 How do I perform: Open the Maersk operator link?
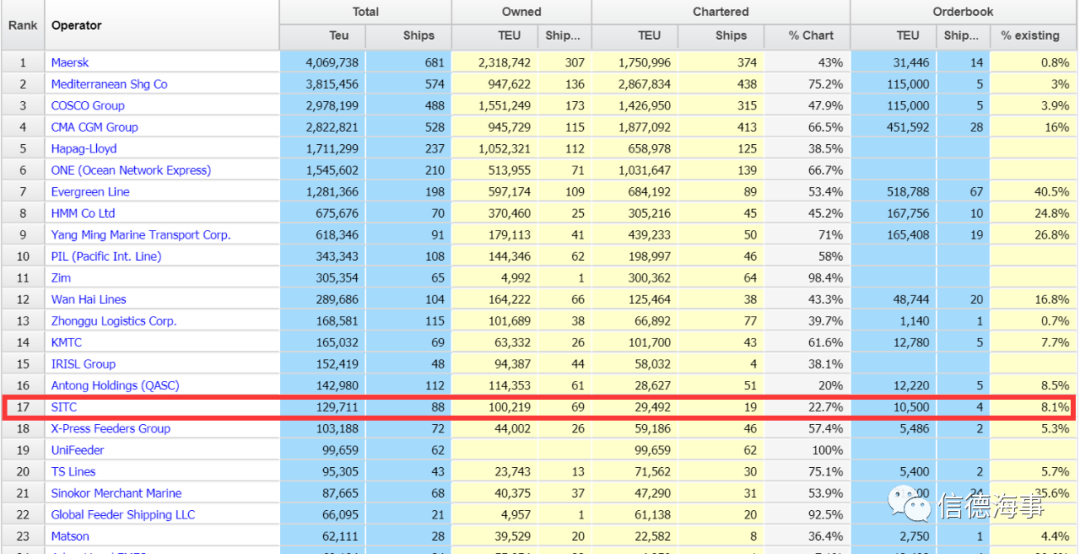tap(70, 63)
